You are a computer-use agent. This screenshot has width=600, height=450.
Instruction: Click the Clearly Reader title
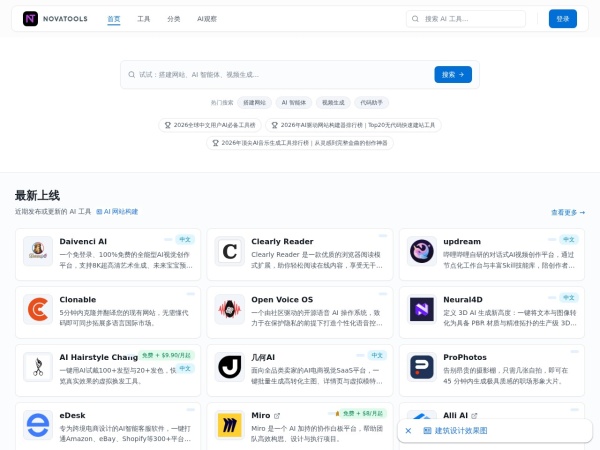pyautogui.click(x=282, y=241)
